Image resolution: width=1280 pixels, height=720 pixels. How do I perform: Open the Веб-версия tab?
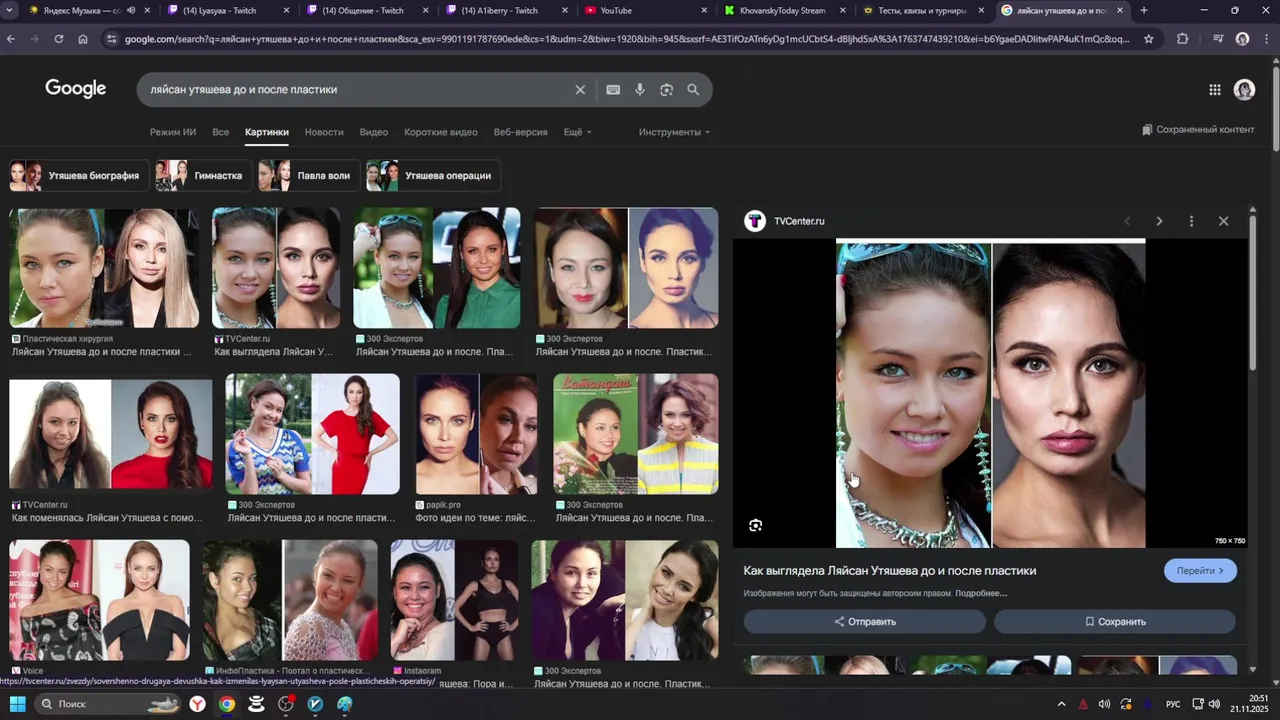click(x=521, y=132)
